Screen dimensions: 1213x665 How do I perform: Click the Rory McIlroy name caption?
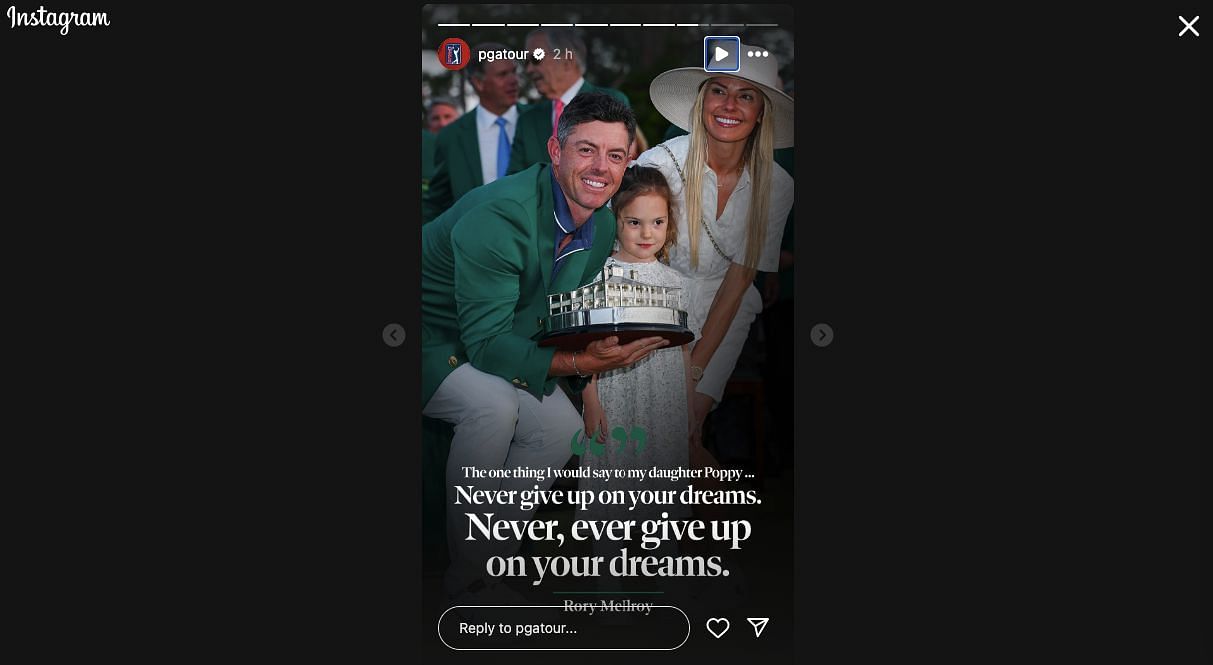click(x=608, y=606)
